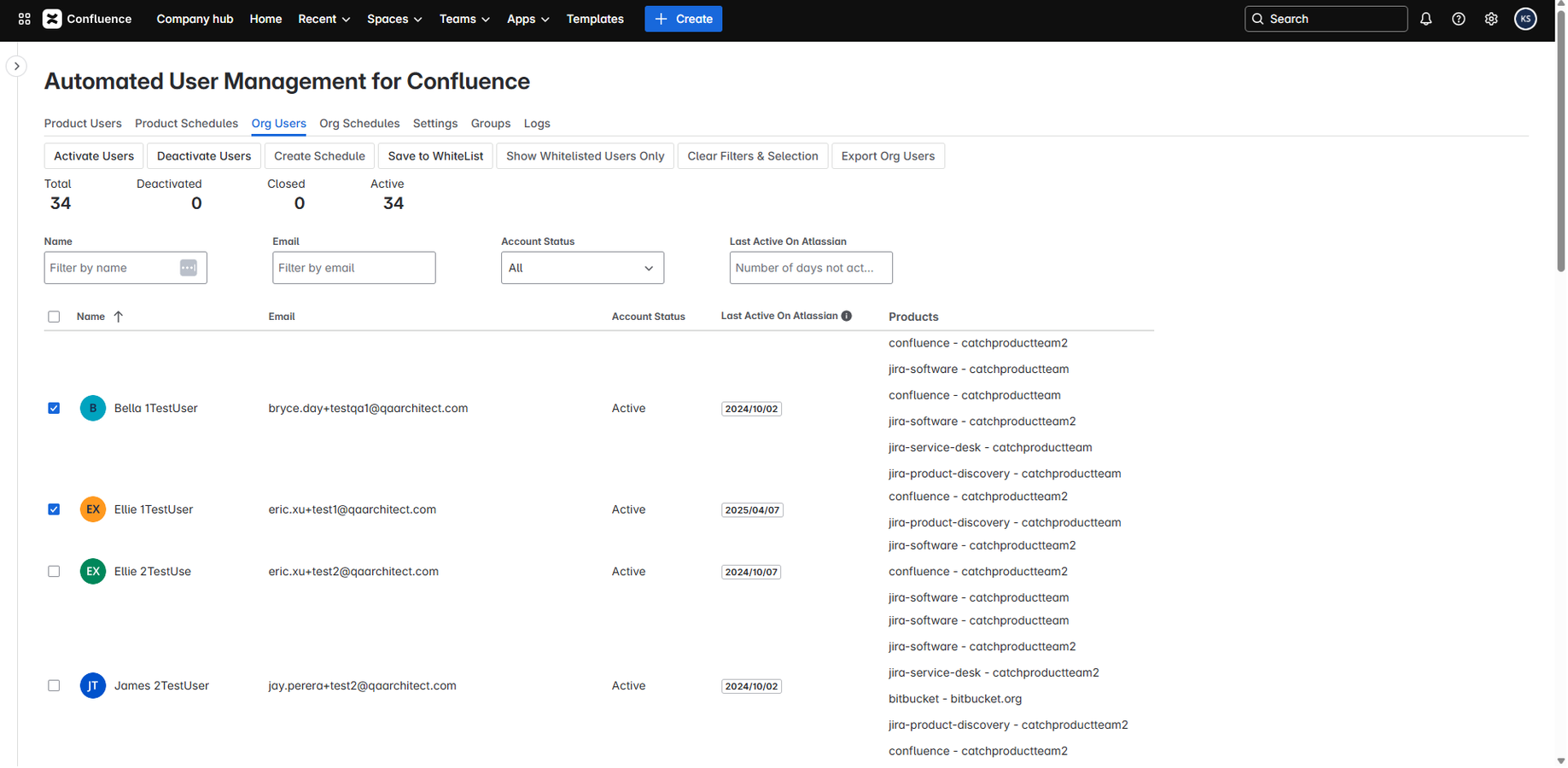The image size is (1568, 768).
Task: Click Ellie 1TestUser's orange avatar
Action: pos(93,509)
